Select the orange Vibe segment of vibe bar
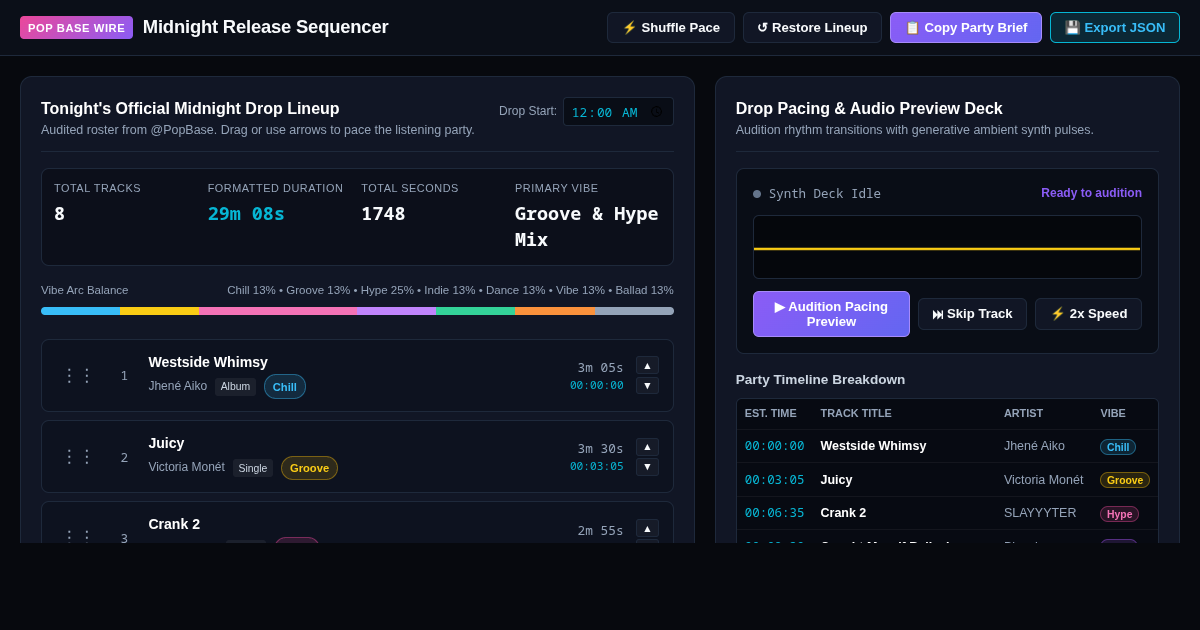Image resolution: width=1200 pixels, height=630 pixels. (x=555, y=311)
